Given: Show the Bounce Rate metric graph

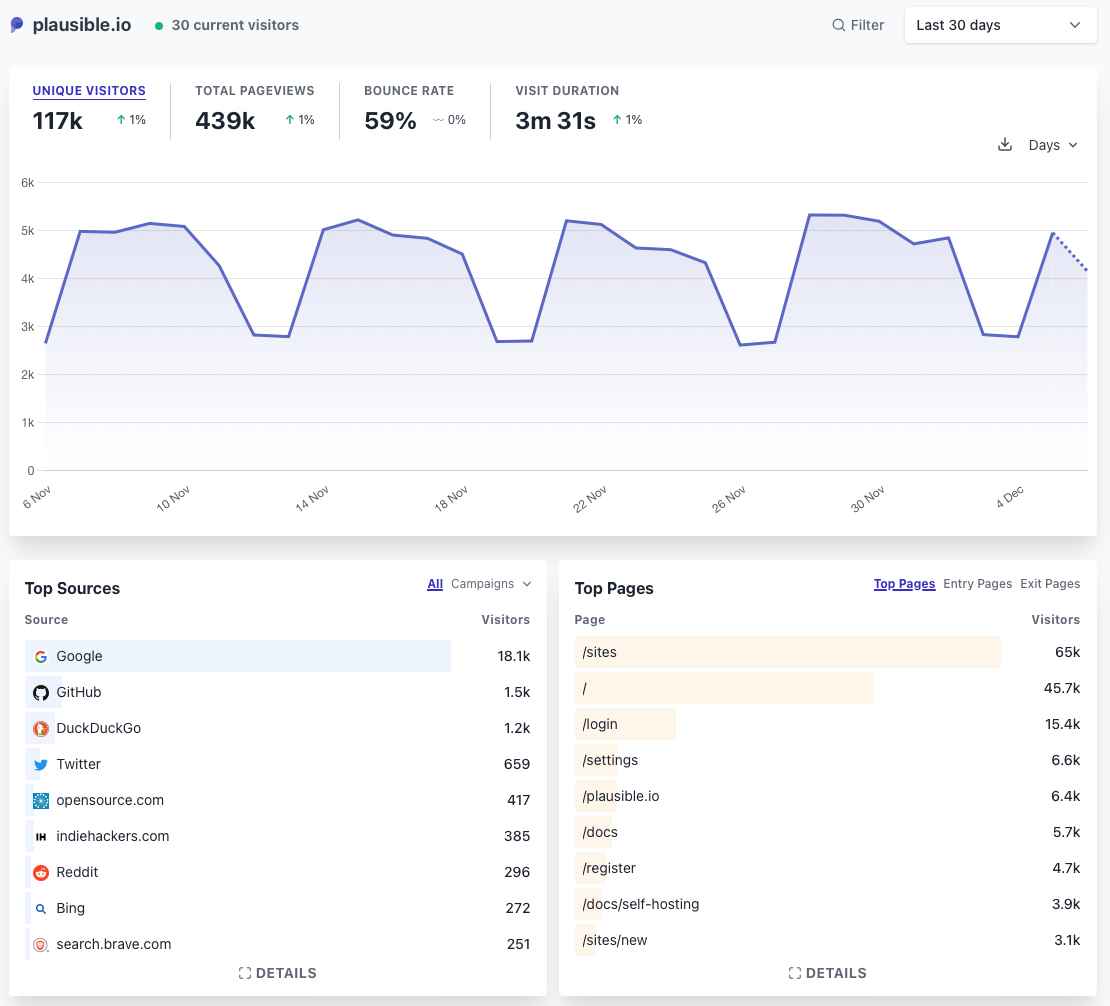Looking at the screenshot, I should point(408,91).
